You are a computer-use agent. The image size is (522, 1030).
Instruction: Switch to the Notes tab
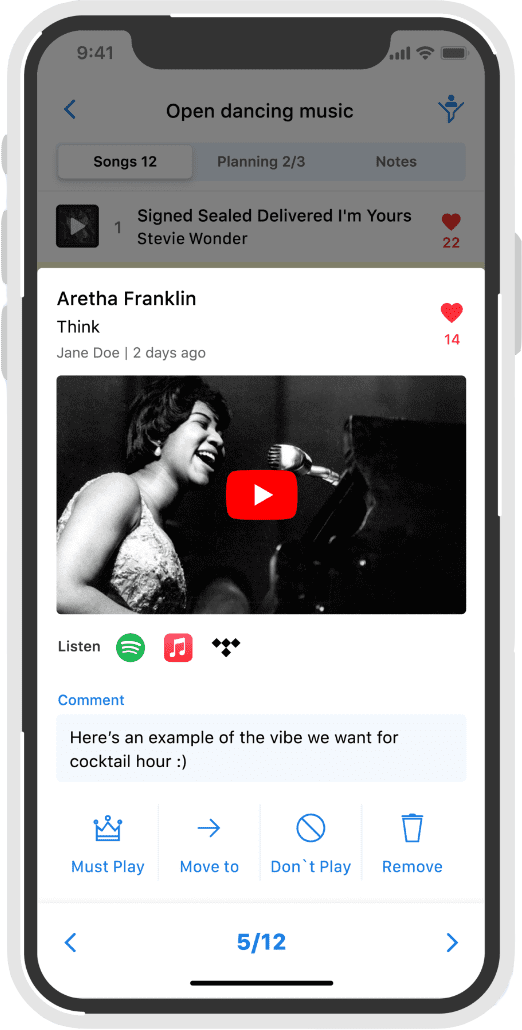coord(396,162)
